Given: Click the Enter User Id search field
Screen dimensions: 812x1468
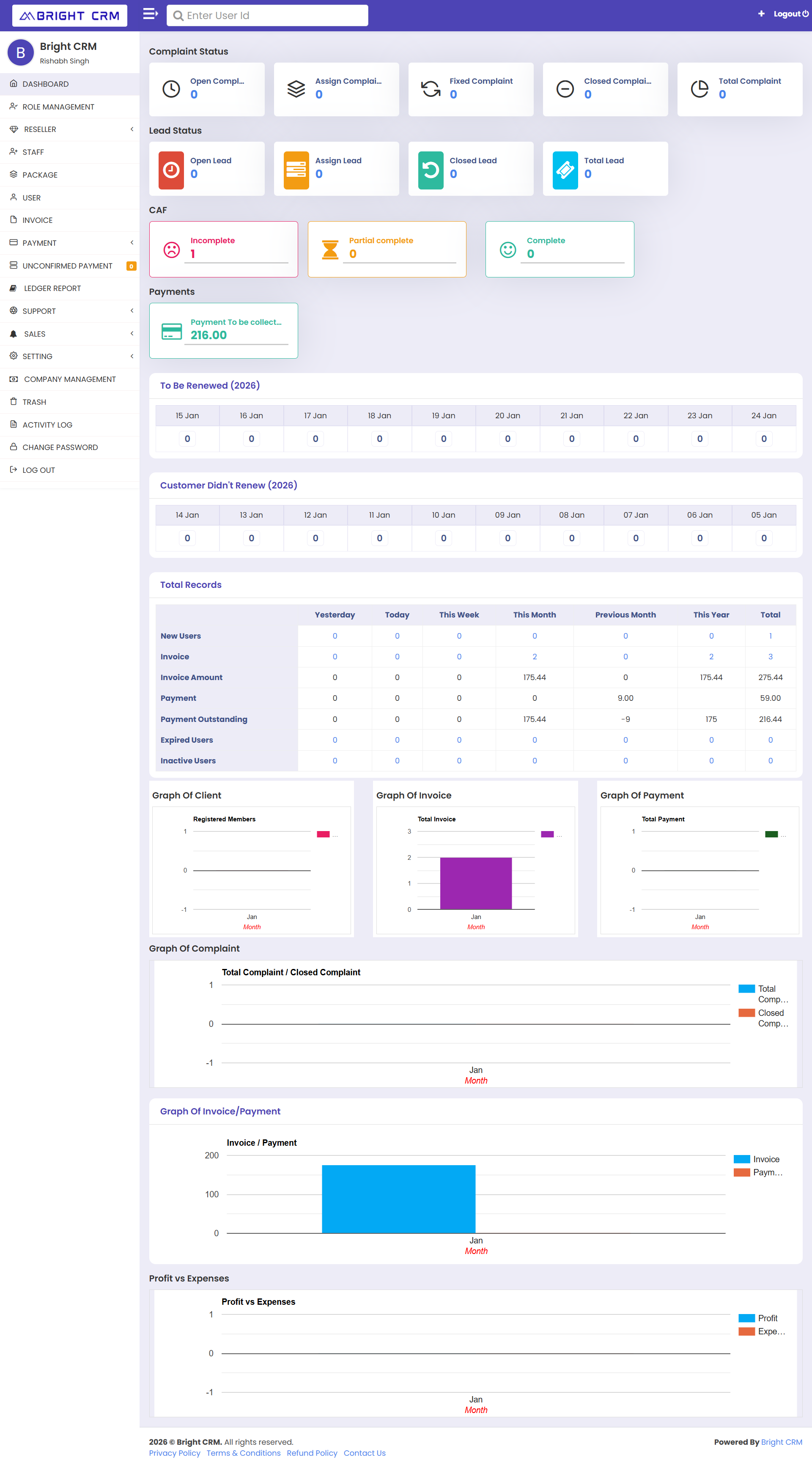Looking at the screenshot, I should coord(267,15).
